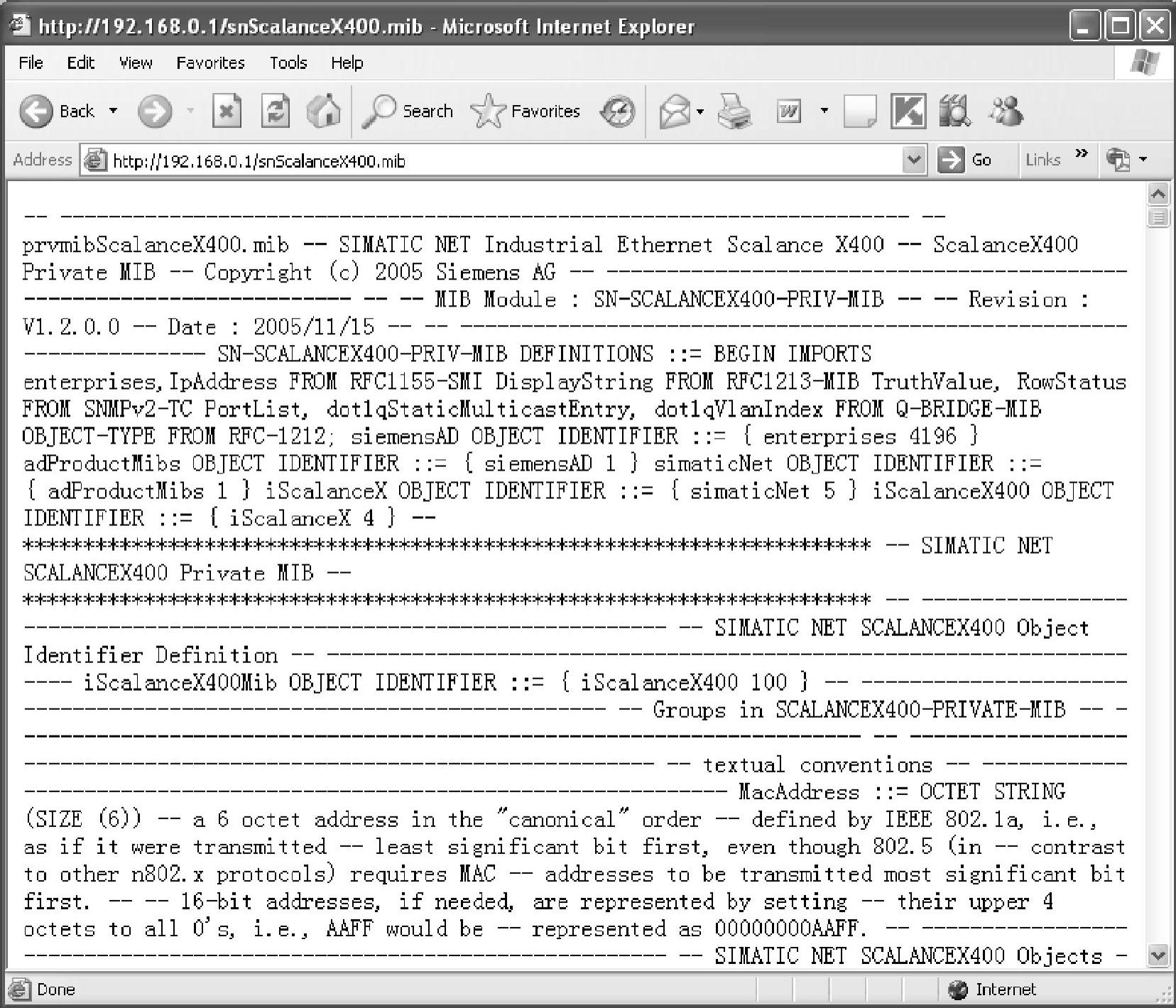Maximize the Internet Explorer window
The image size is (1176, 1008).
1121,27
